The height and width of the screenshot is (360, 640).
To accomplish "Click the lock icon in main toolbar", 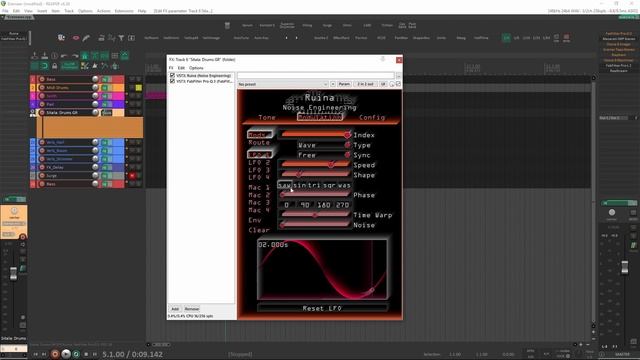I will click(54, 66).
